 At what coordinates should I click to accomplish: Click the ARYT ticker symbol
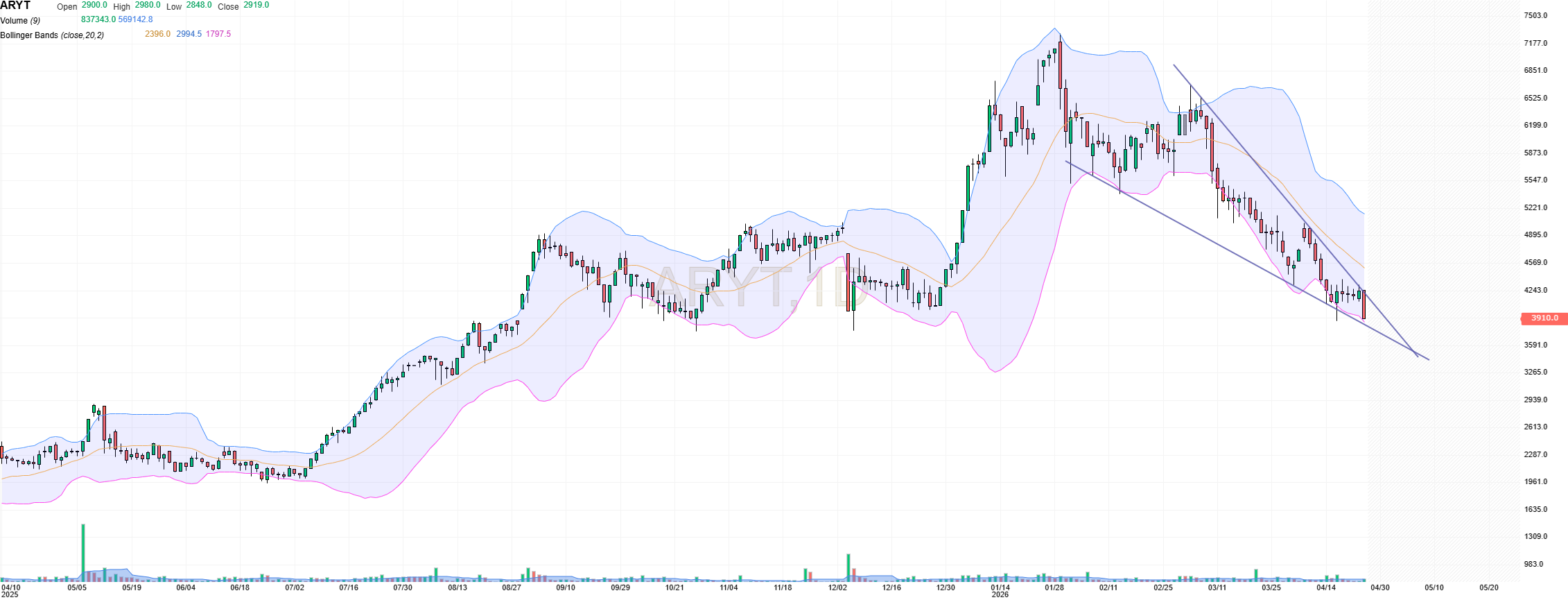tap(16, 6)
